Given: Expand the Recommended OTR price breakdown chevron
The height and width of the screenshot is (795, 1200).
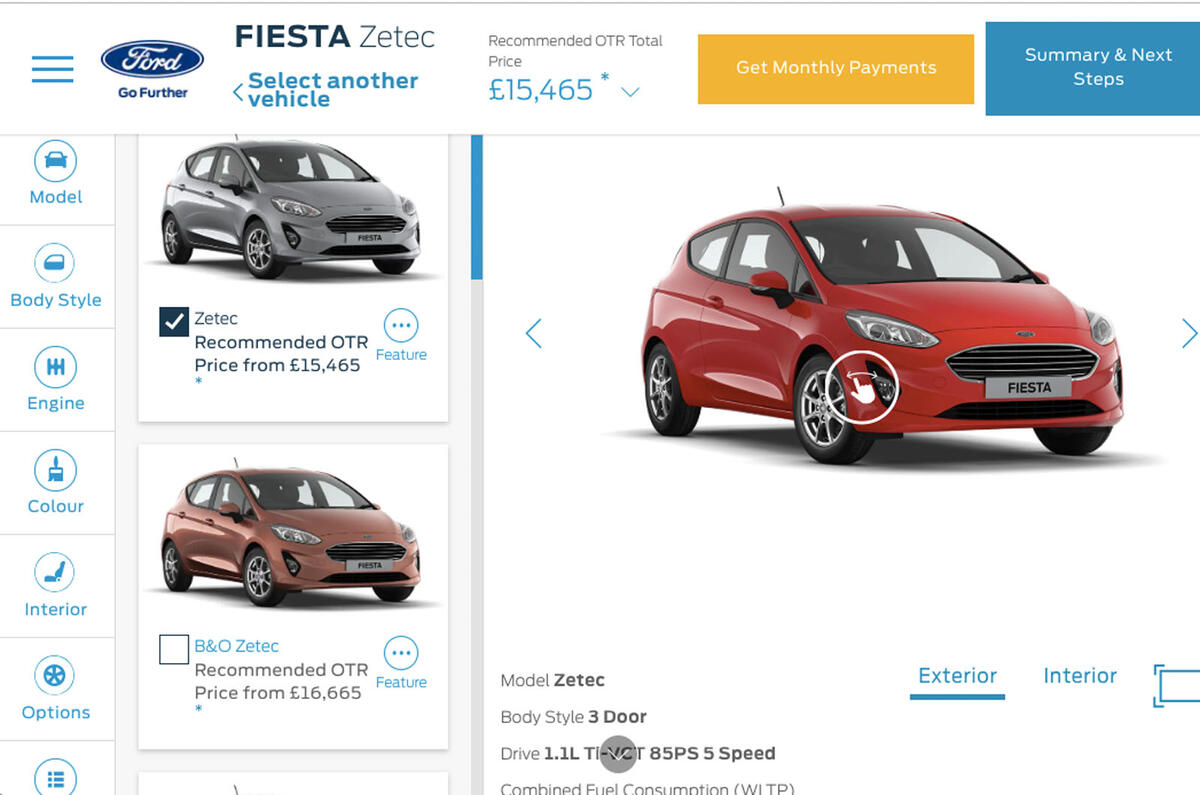Looking at the screenshot, I should coord(630,90).
